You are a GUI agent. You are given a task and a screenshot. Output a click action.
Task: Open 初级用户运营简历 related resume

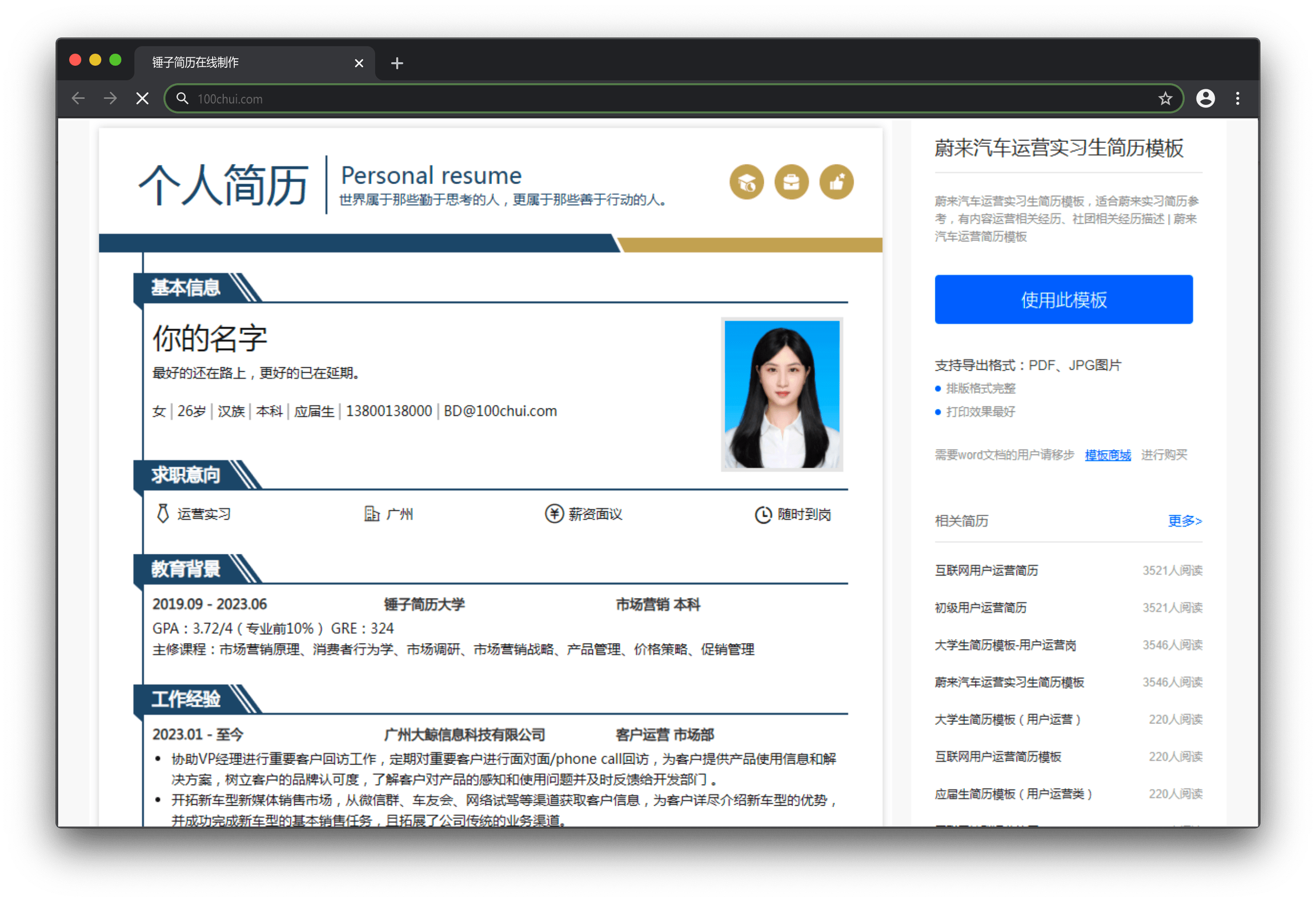coord(980,608)
